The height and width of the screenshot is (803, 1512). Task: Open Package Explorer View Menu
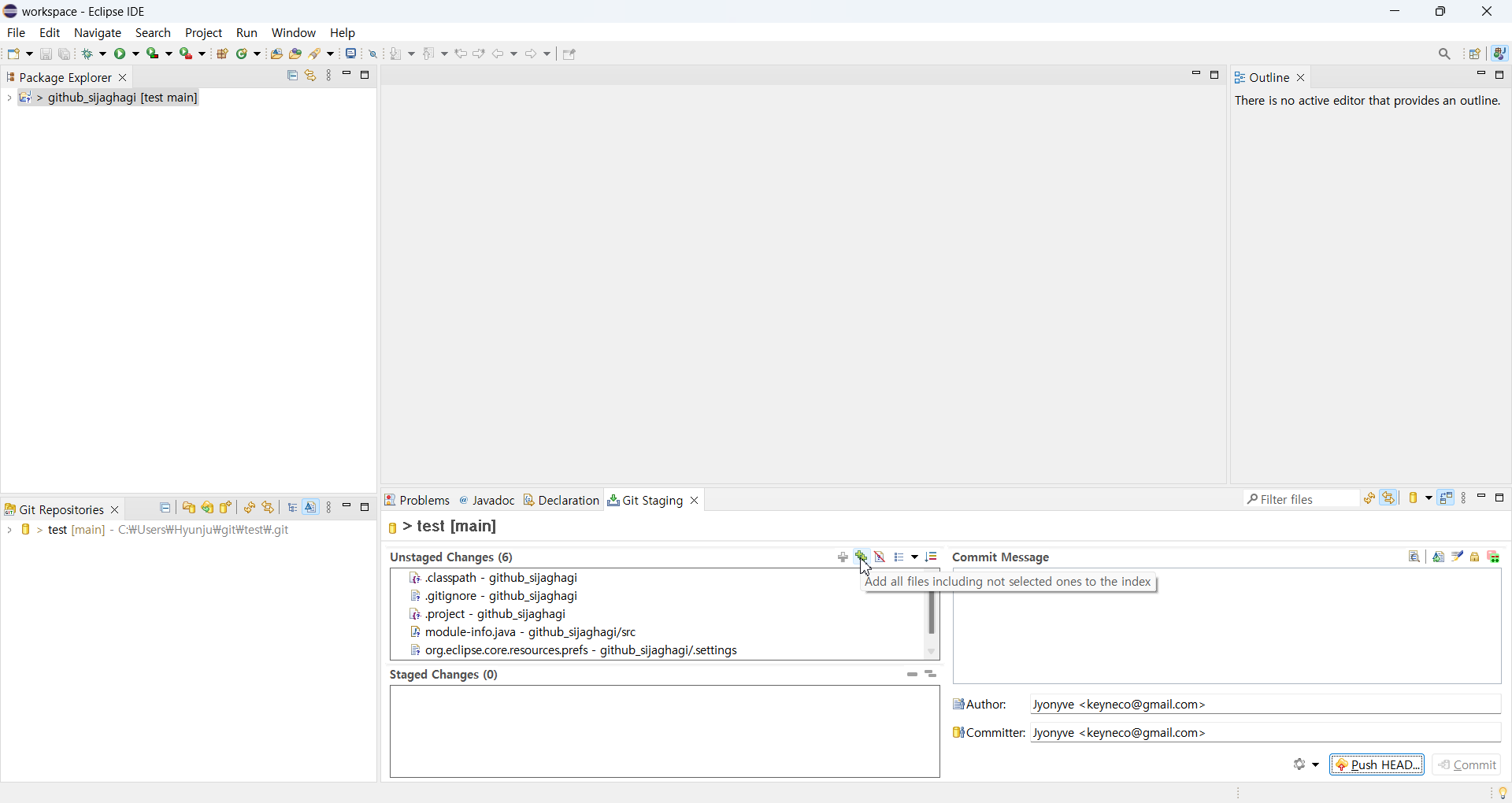coord(330,76)
